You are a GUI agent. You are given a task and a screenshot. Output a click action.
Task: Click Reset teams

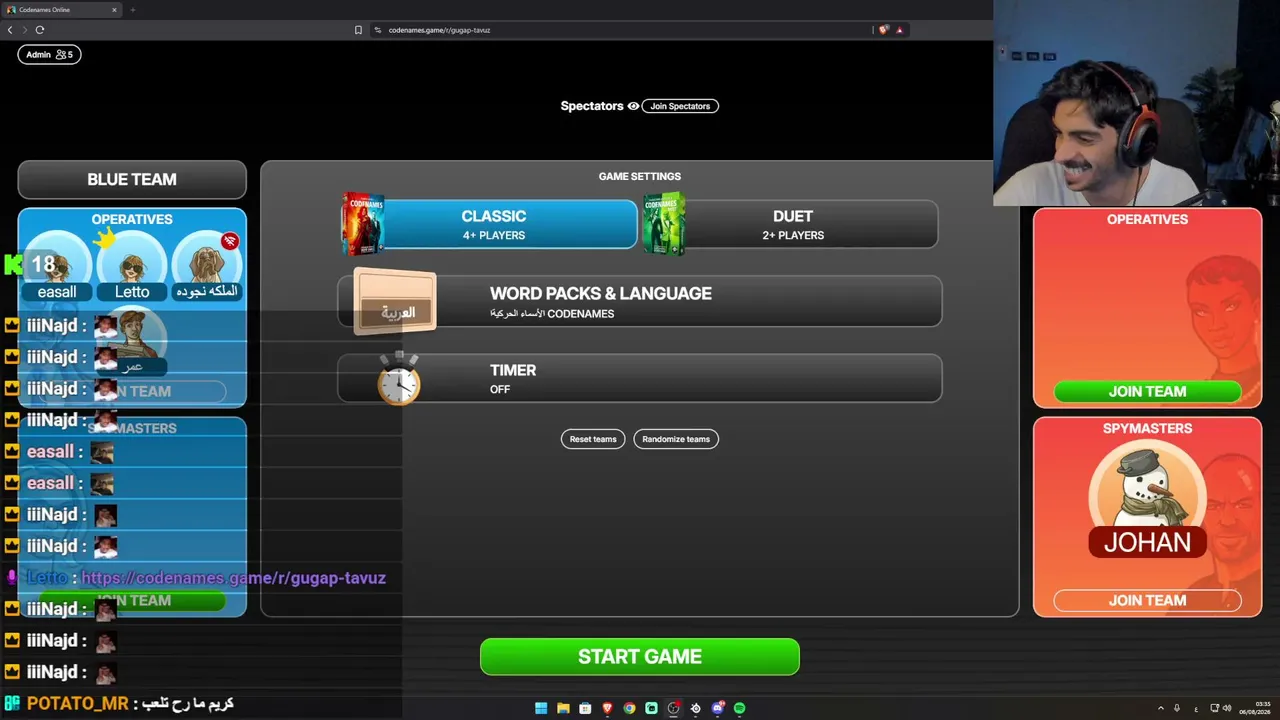click(593, 439)
